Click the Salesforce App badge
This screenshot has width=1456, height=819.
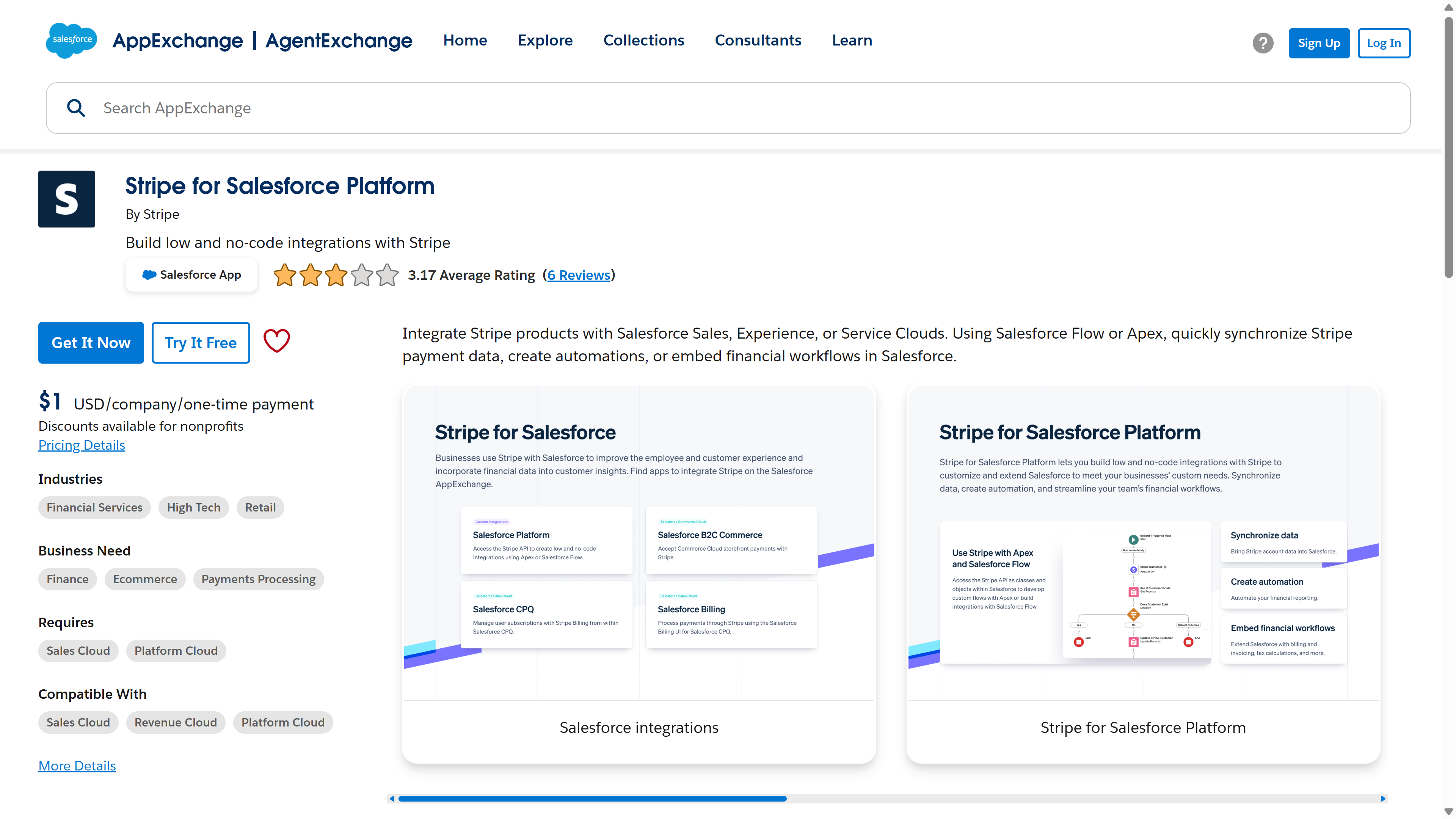tap(191, 275)
